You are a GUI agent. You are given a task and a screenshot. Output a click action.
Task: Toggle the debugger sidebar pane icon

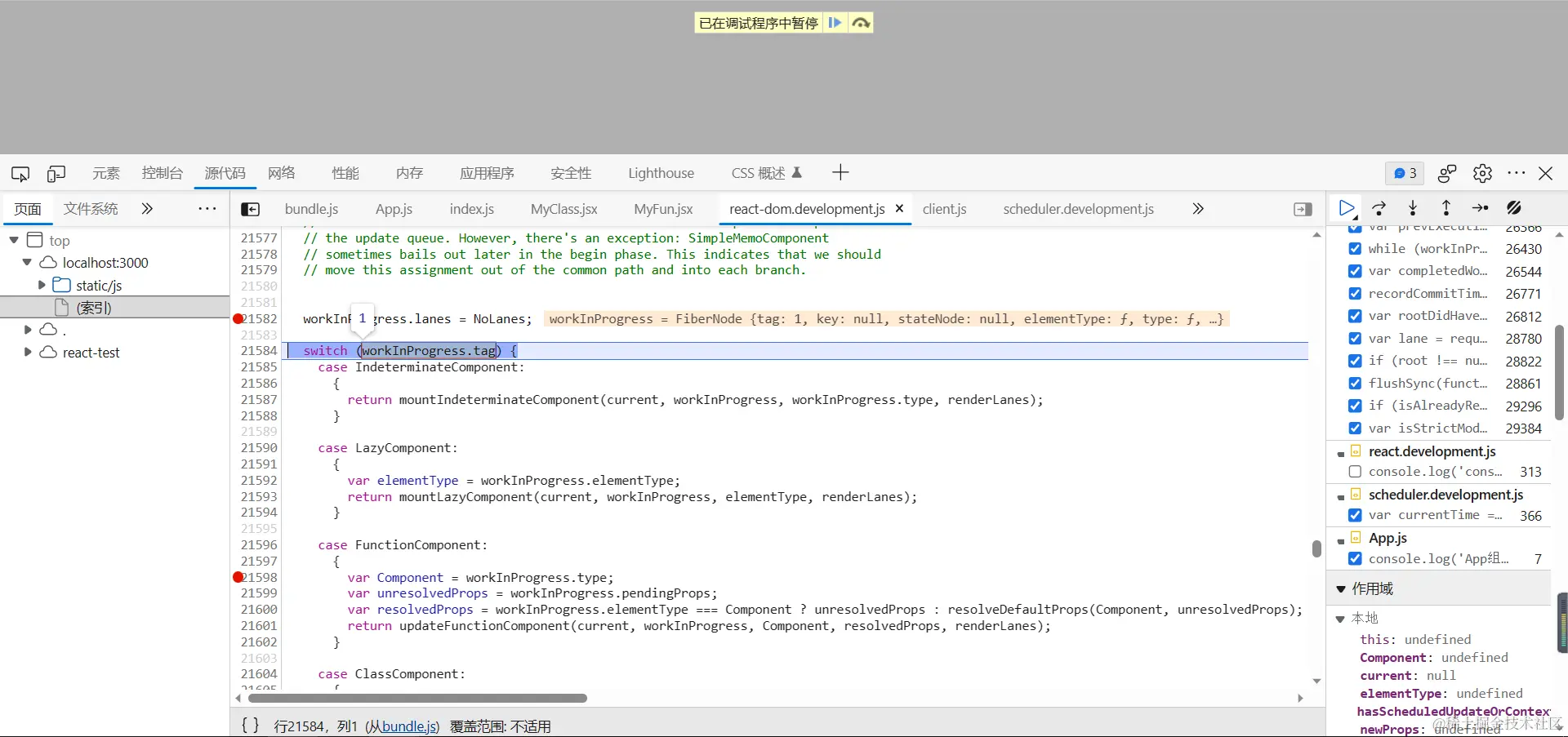[1303, 210]
